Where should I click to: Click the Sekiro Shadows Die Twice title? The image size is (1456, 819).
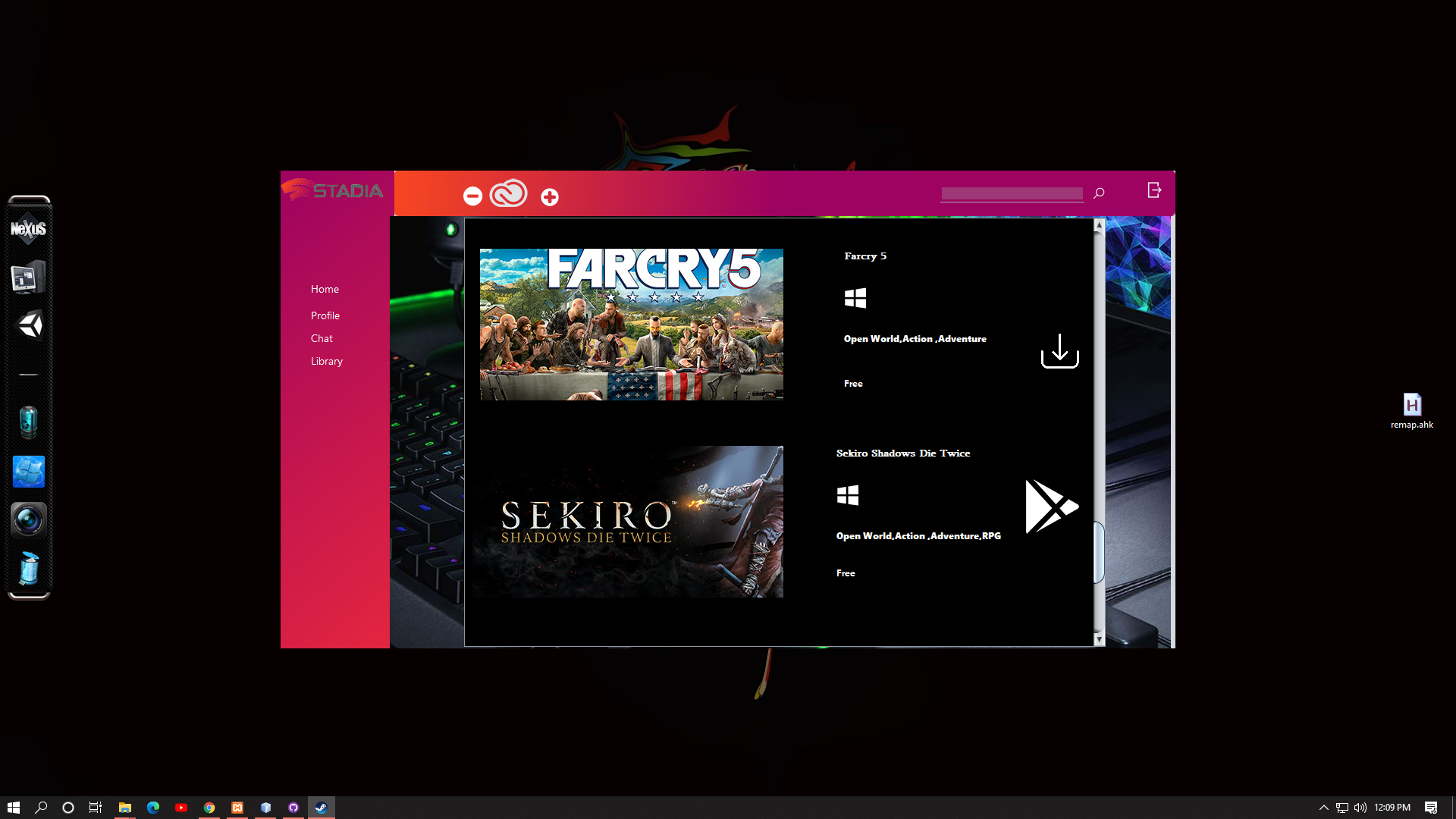903,453
